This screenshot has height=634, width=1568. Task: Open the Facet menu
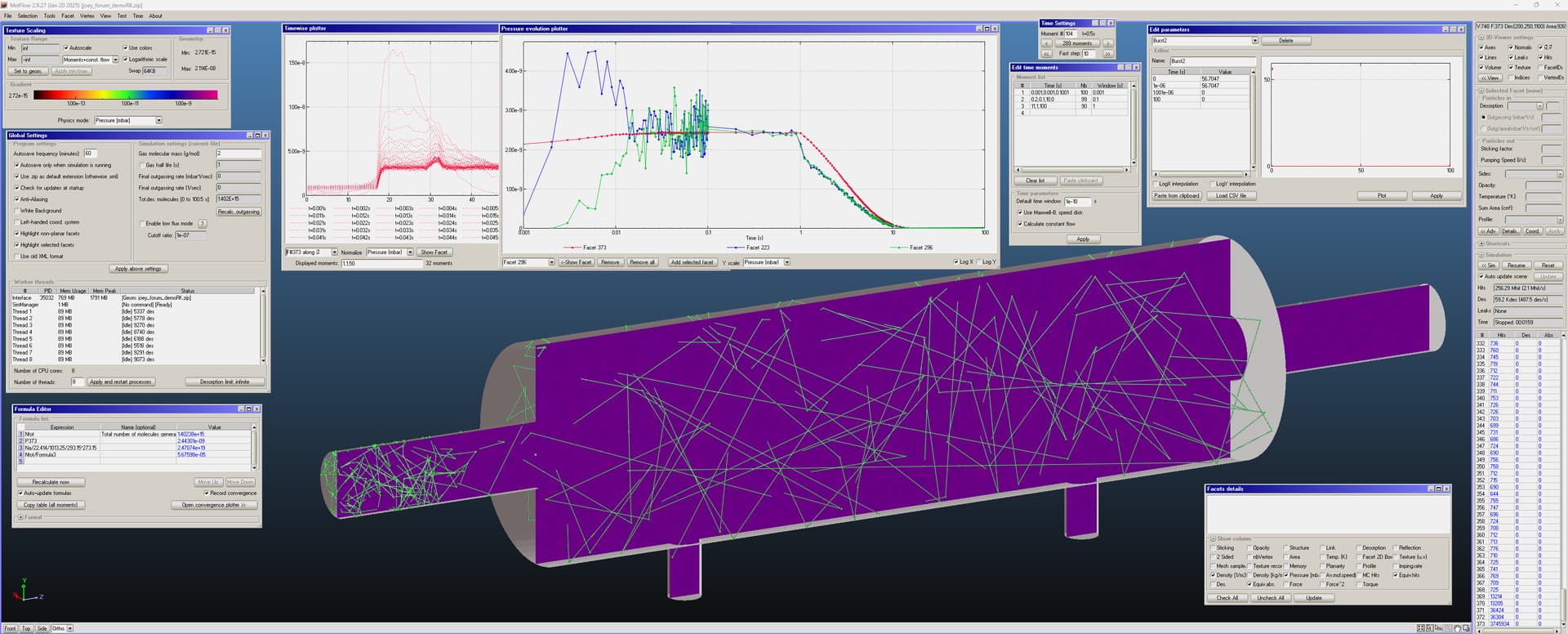68,16
